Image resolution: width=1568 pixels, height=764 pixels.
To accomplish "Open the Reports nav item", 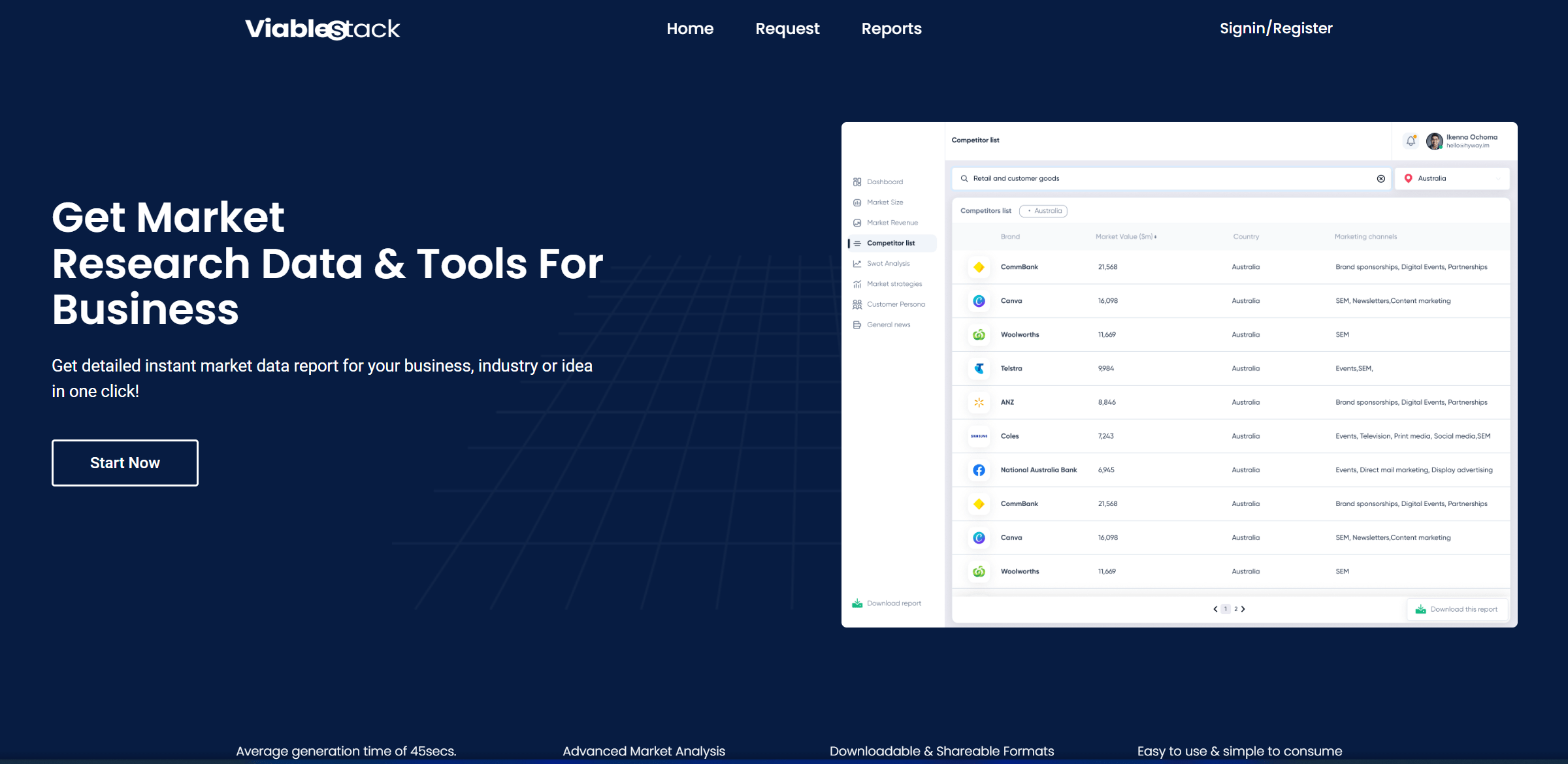I will point(891,29).
